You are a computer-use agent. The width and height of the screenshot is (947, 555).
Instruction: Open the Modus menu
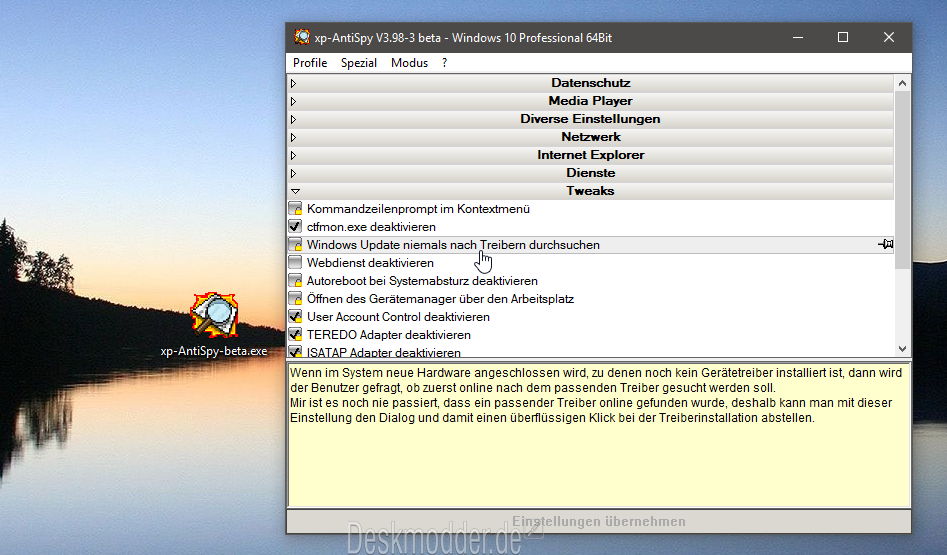(x=409, y=63)
